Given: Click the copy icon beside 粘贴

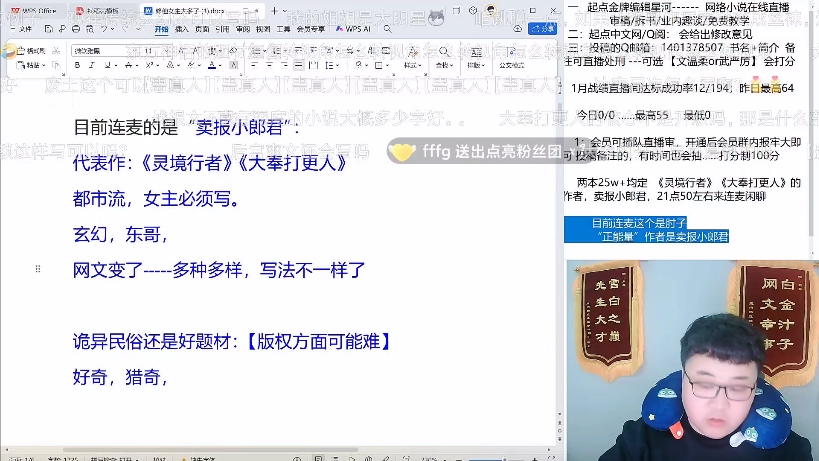Looking at the screenshot, I should point(56,65).
